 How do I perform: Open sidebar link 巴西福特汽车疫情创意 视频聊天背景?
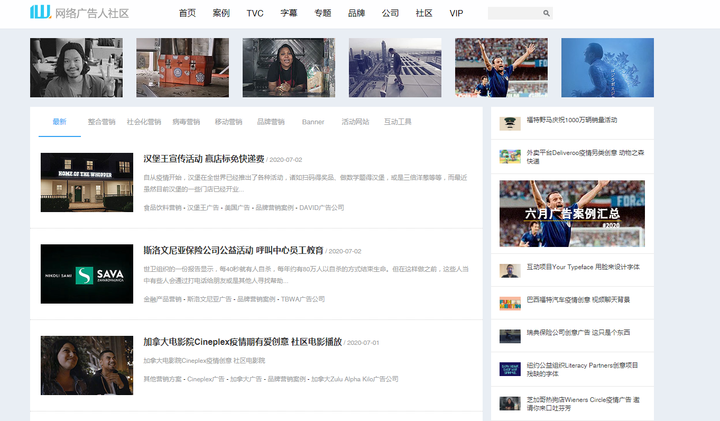coord(578,300)
